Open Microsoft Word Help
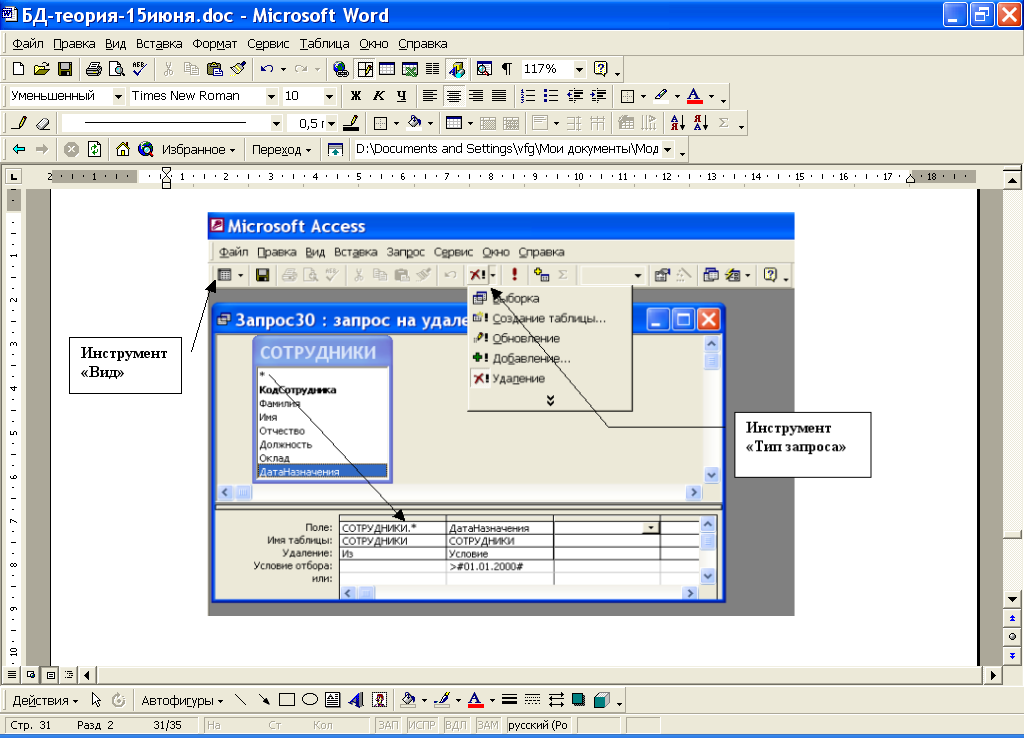1024x738 pixels. point(600,69)
